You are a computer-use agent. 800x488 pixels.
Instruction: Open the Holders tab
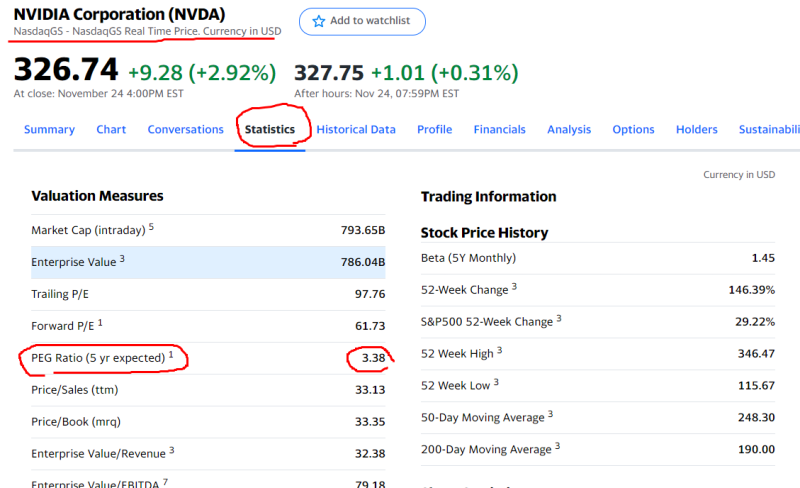[x=696, y=129]
